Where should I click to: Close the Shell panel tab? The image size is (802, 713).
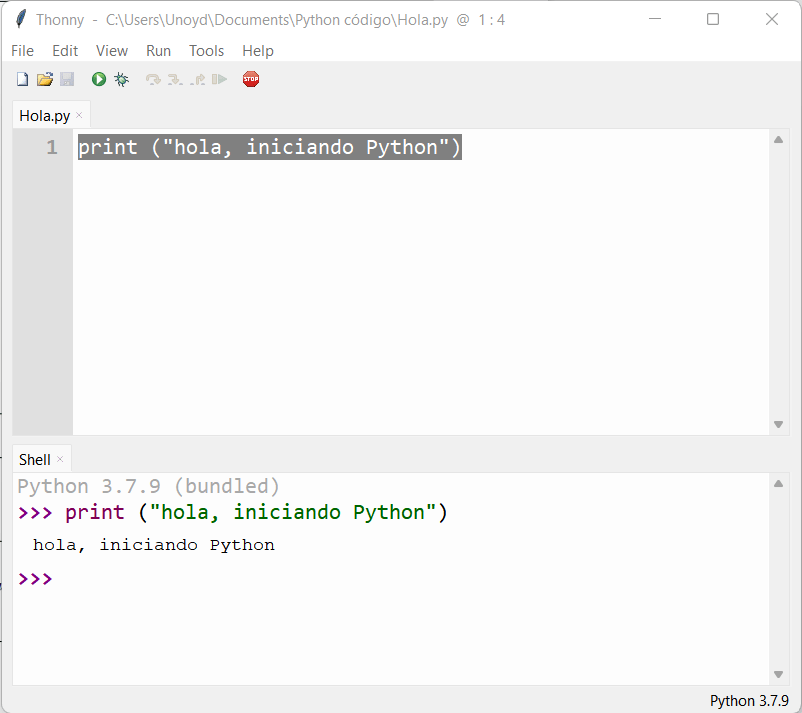(60, 460)
